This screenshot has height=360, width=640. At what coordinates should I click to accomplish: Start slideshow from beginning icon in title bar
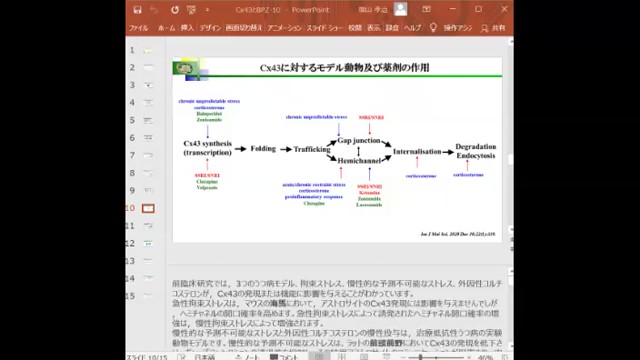191,10
